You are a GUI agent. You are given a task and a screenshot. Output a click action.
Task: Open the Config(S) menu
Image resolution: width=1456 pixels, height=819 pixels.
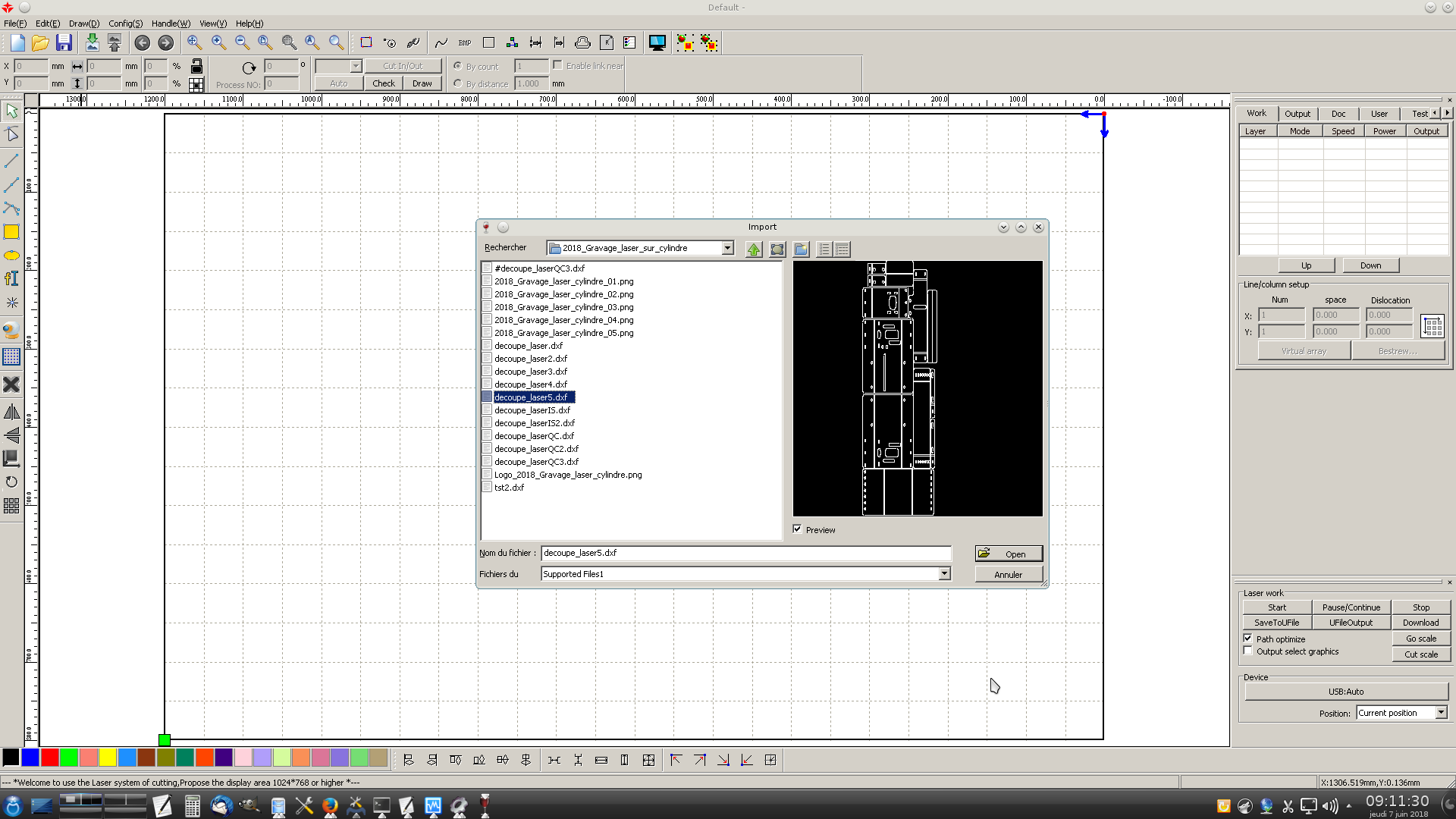pyautogui.click(x=125, y=24)
